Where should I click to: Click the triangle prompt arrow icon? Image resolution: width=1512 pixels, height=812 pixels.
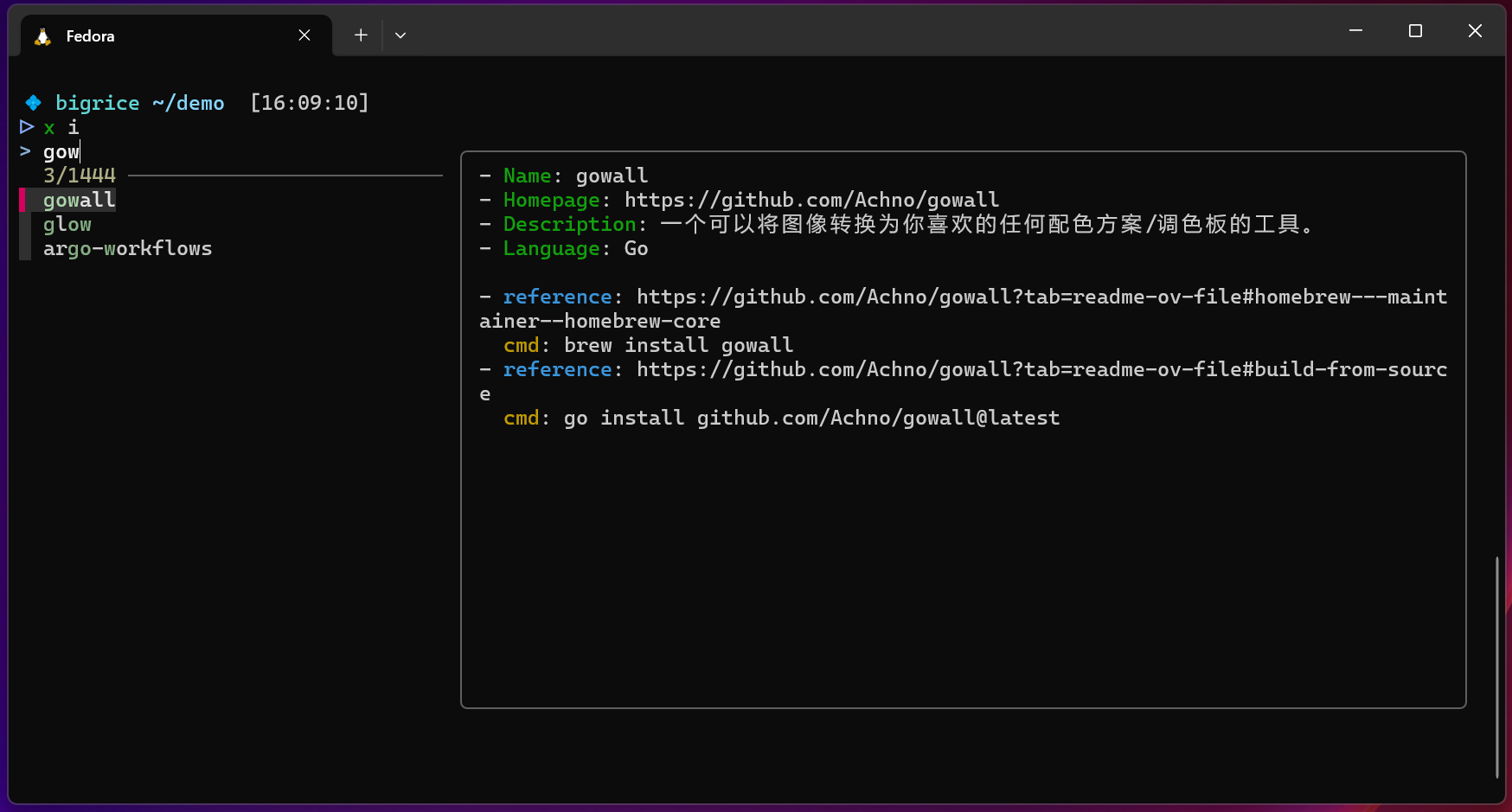click(x=27, y=127)
